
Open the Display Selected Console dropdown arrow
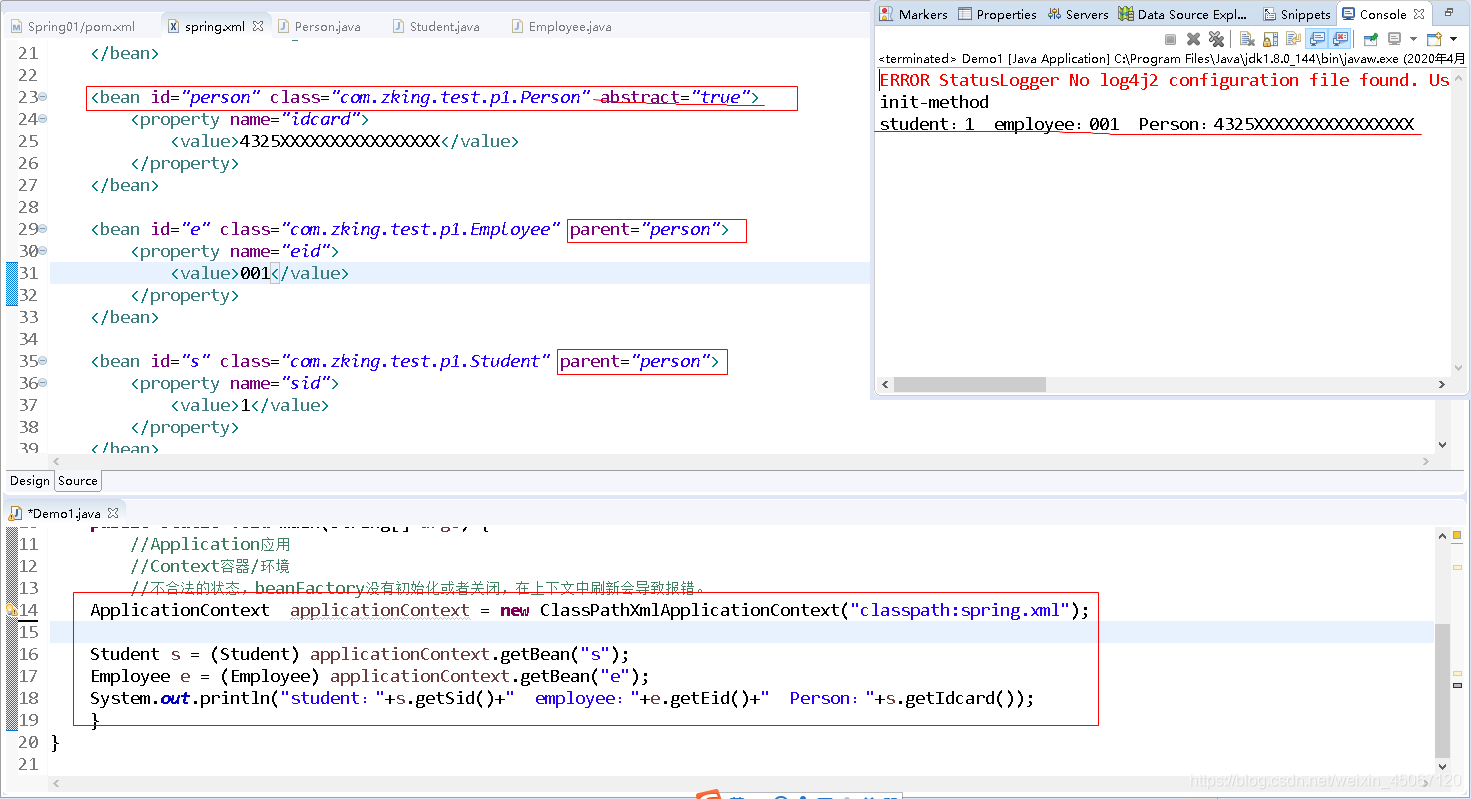(x=1413, y=39)
